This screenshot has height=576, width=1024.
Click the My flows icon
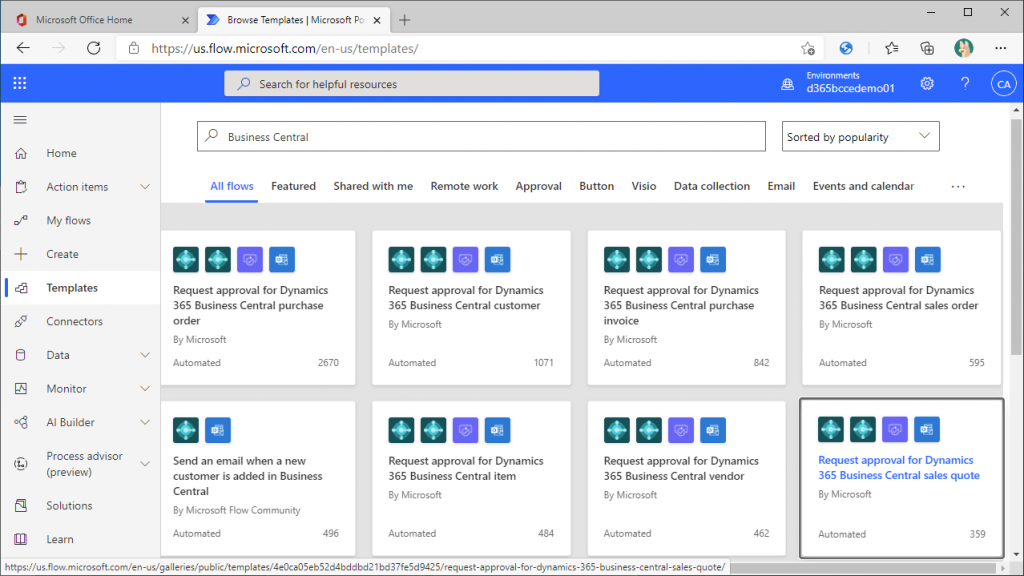pyautogui.click(x=21, y=221)
